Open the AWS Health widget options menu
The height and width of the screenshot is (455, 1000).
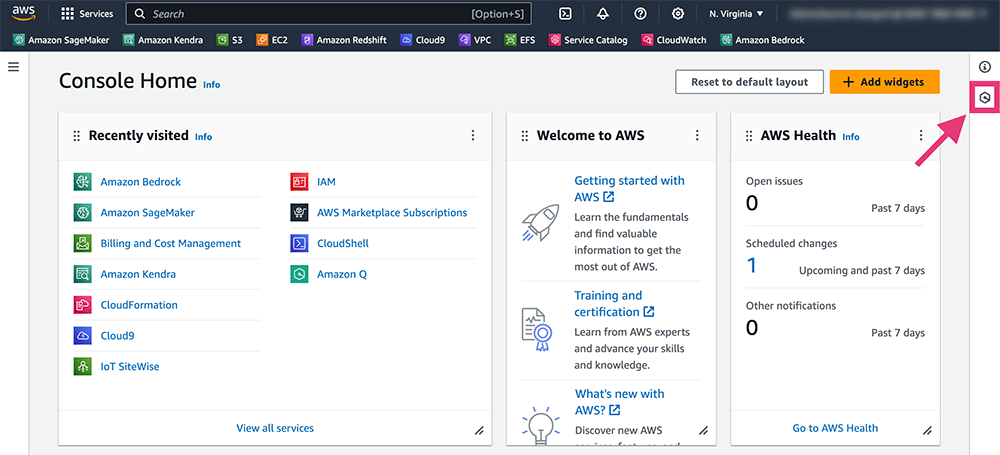tap(921, 135)
